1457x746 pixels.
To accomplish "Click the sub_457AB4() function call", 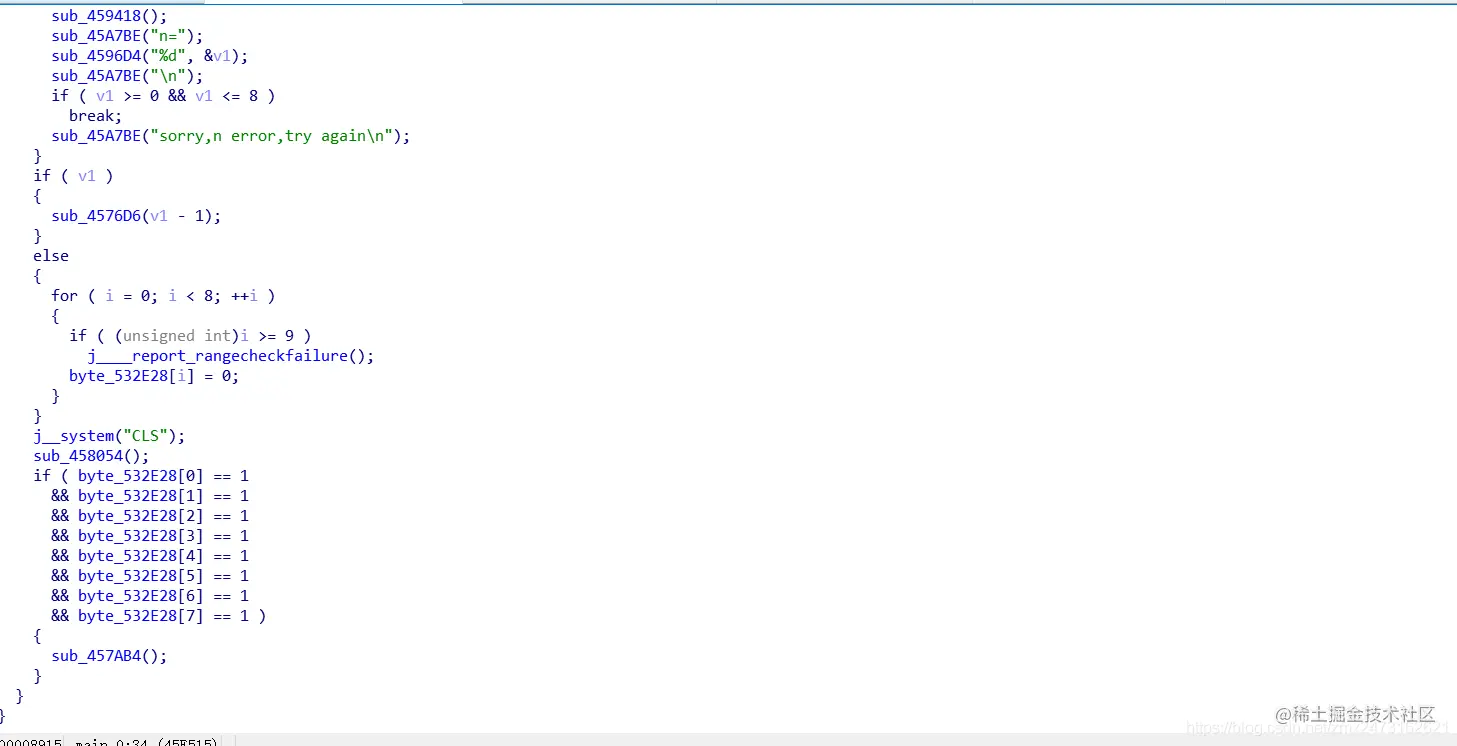I will tap(110, 656).
